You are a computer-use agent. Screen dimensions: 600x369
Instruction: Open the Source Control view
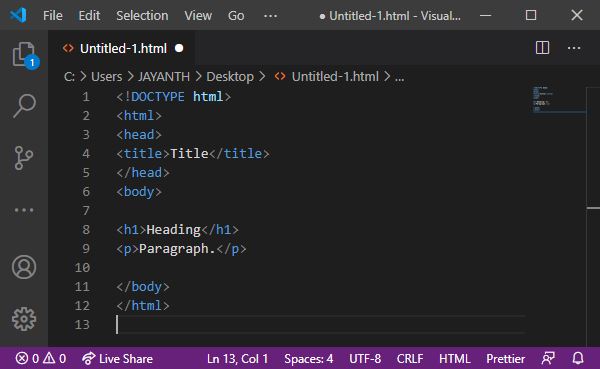coord(24,158)
